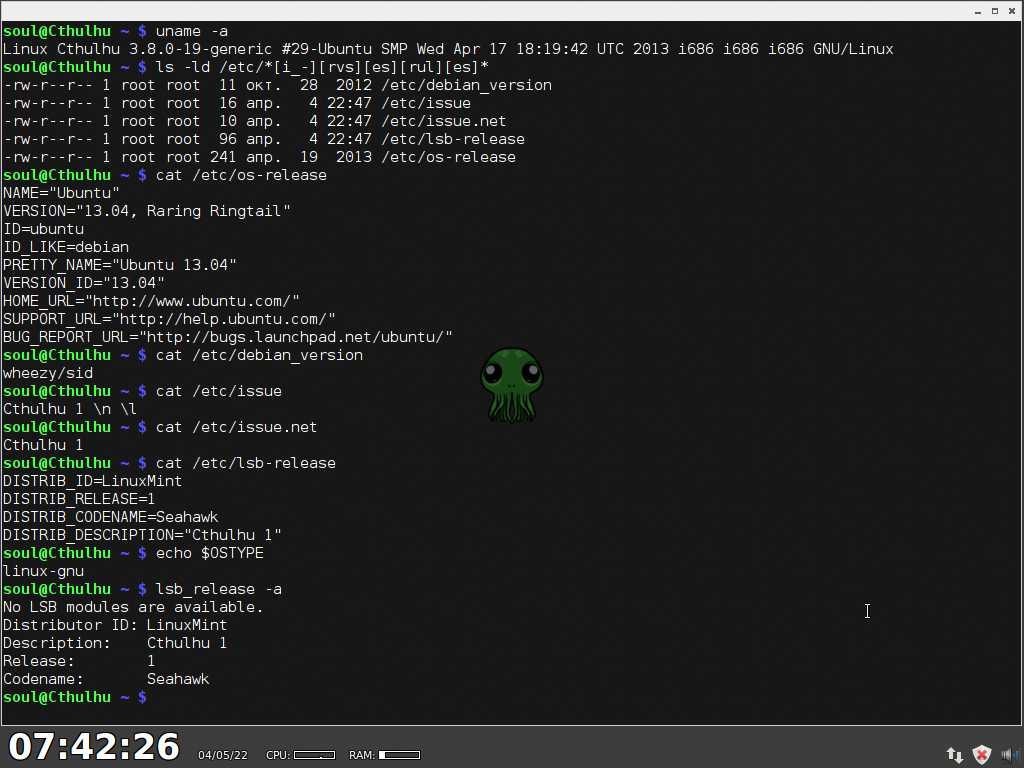Click the 'uname -a' command text
Viewport: 1024px width, 768px height.
tap(191, 31)
